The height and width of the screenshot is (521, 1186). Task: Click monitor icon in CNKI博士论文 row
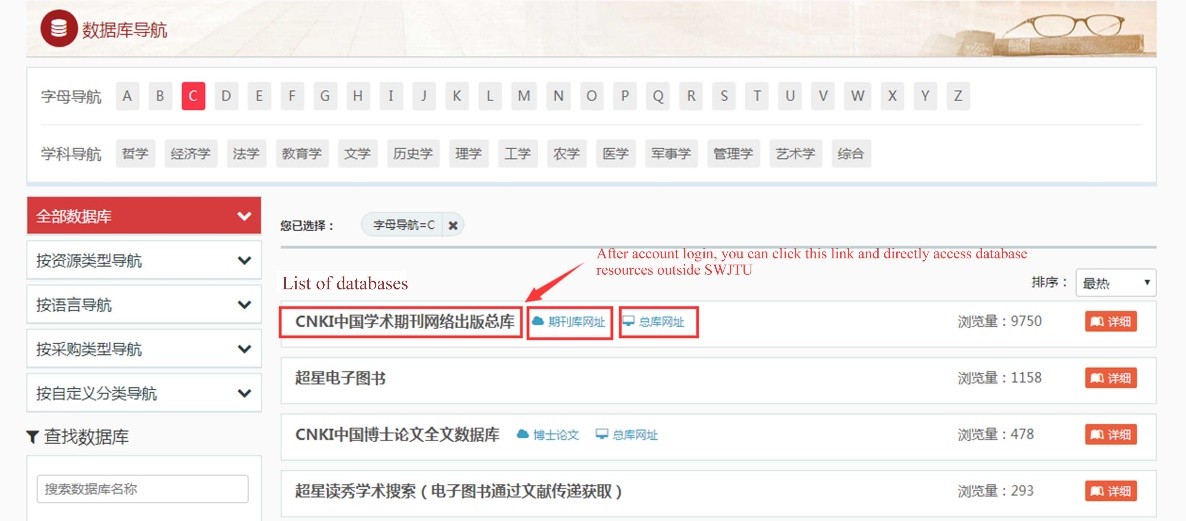tap(602, 434)
